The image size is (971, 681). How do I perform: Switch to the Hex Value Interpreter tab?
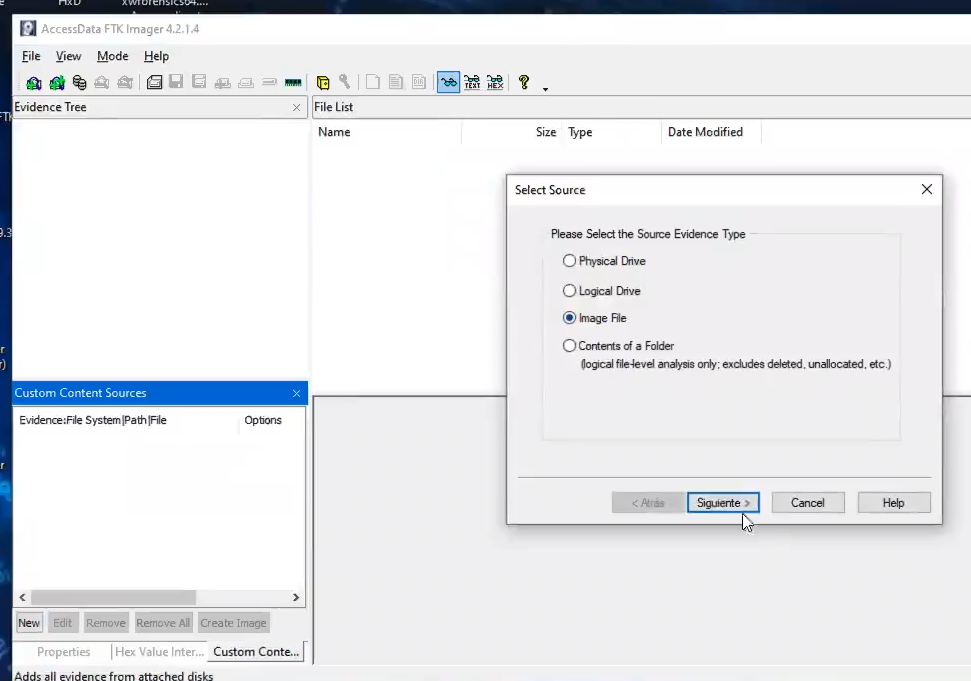pyautogui.click(x=159, y=652)
